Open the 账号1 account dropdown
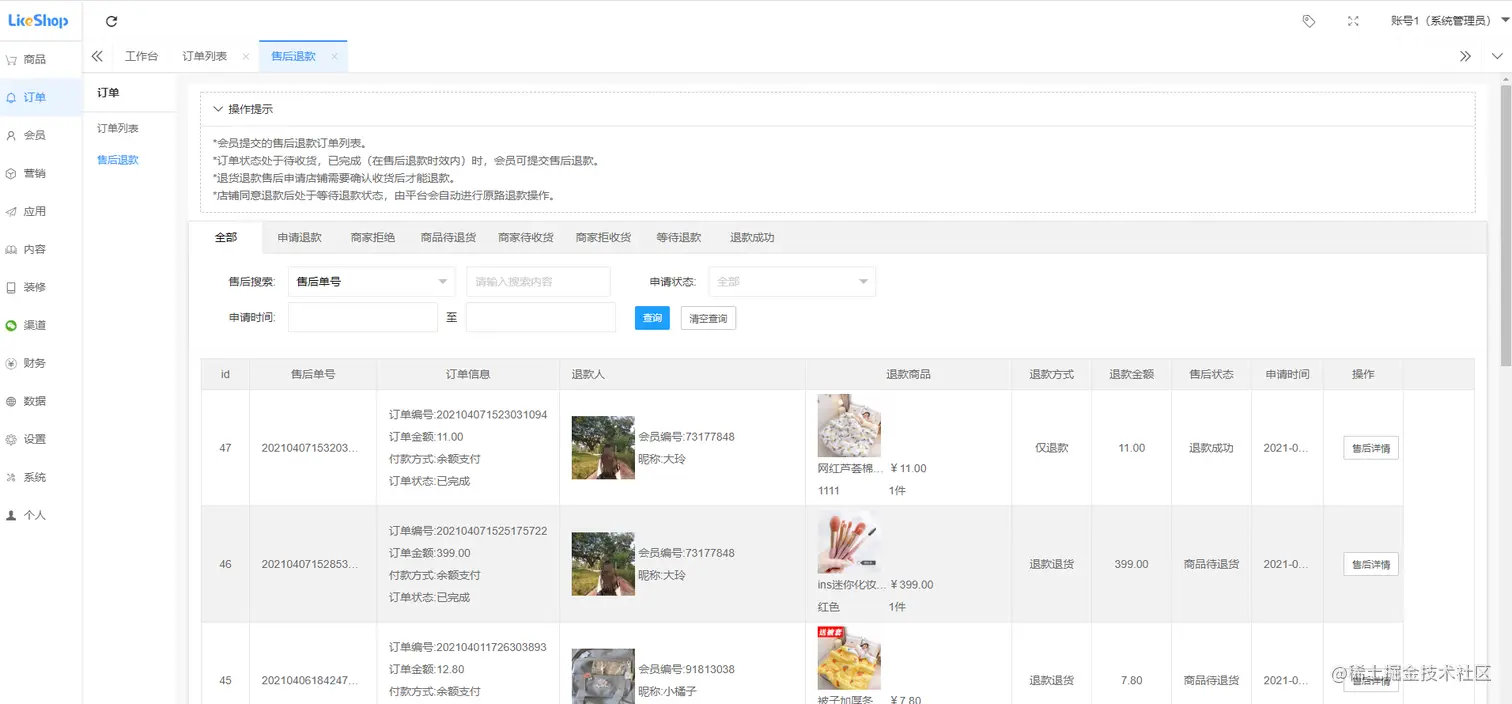The width and height of the screenshot is (1512, 704). [x=1450, y=21]
